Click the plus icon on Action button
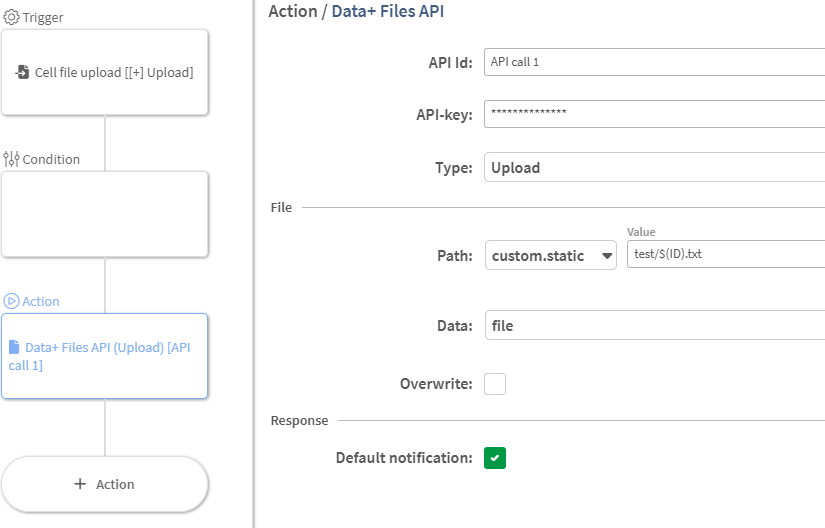825x528 pixels. tap(80, 484)
